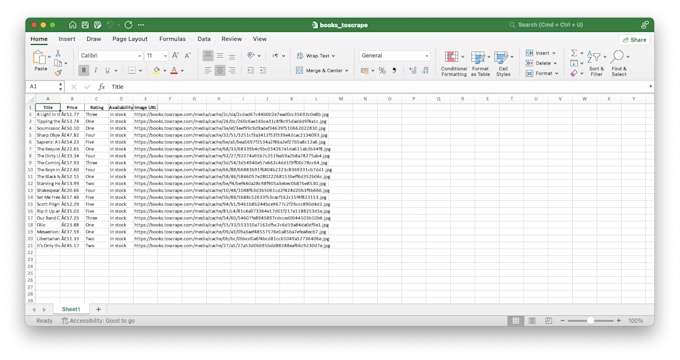Click the Increase Indent icon
The height and width of the screenshot is (360, 680).
click(263, 70)
